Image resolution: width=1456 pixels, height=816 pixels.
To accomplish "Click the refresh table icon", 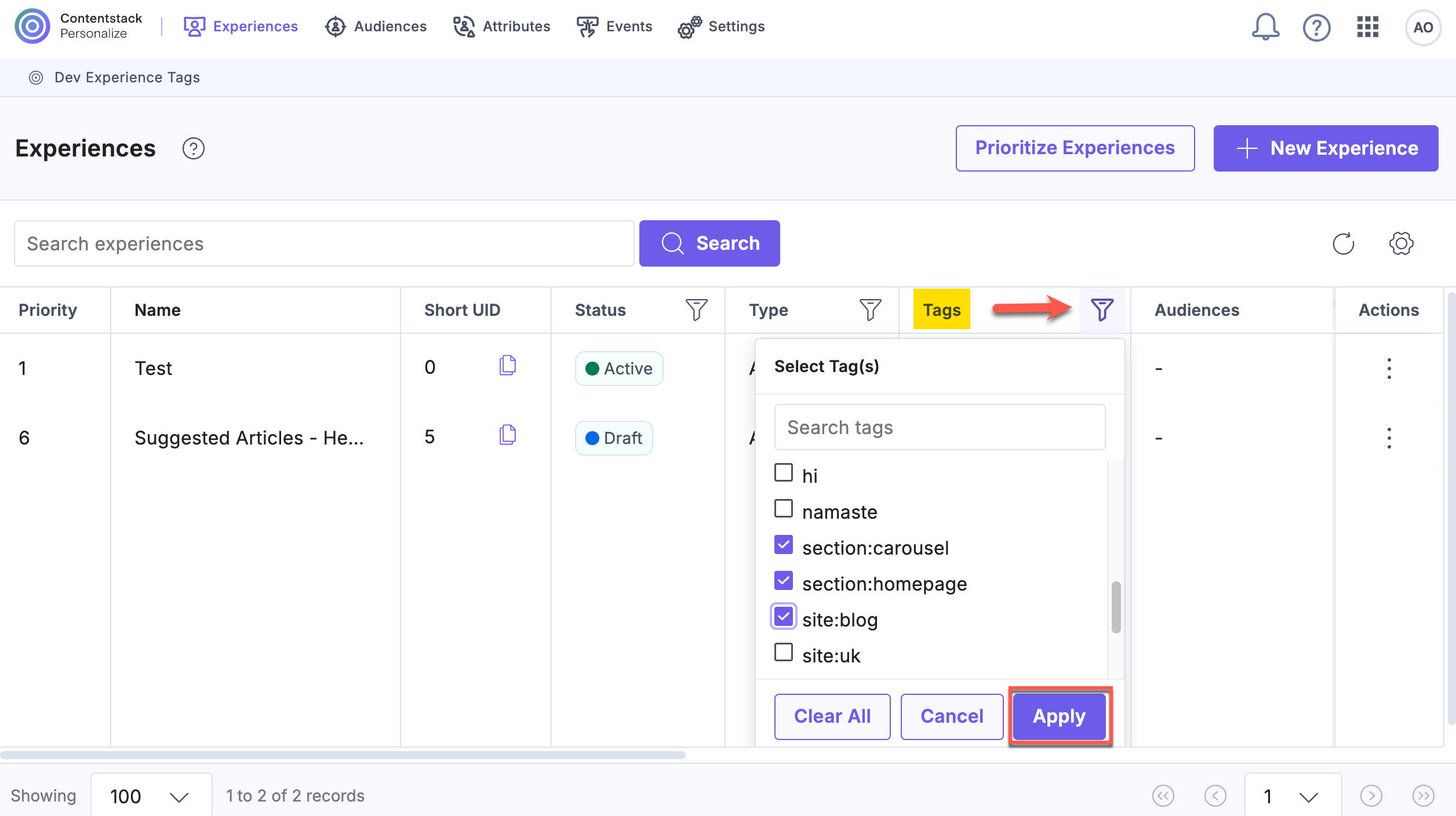I will 1343,243.
